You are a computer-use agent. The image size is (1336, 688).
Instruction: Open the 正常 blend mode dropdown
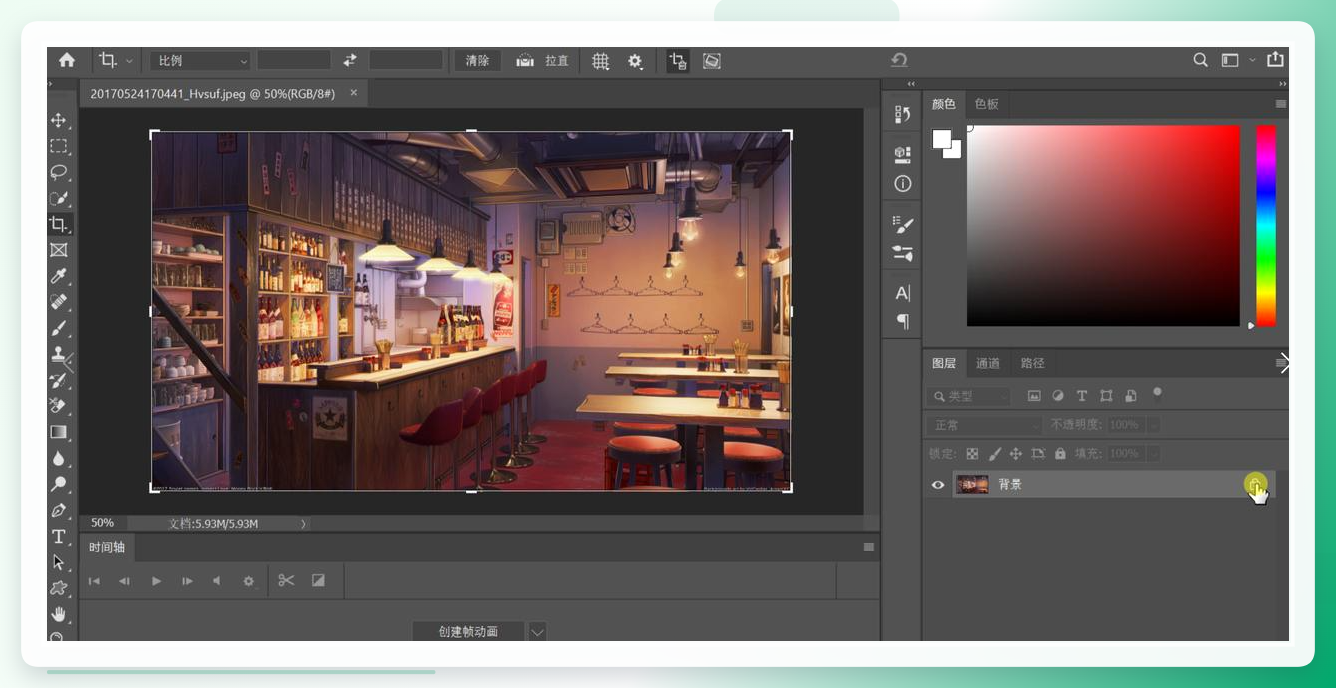[985, 425]
